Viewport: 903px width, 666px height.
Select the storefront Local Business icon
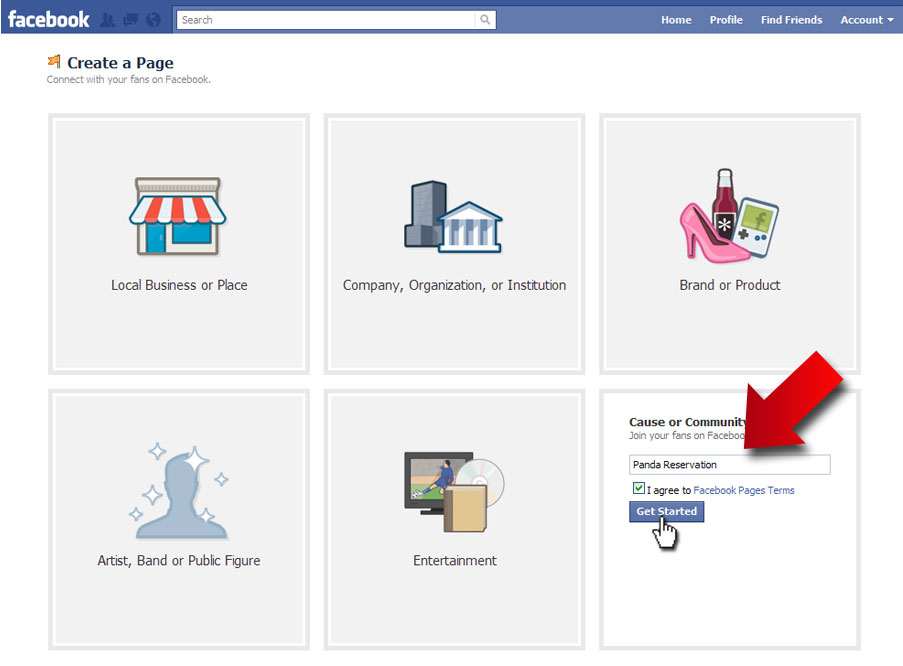coord(177,216)
